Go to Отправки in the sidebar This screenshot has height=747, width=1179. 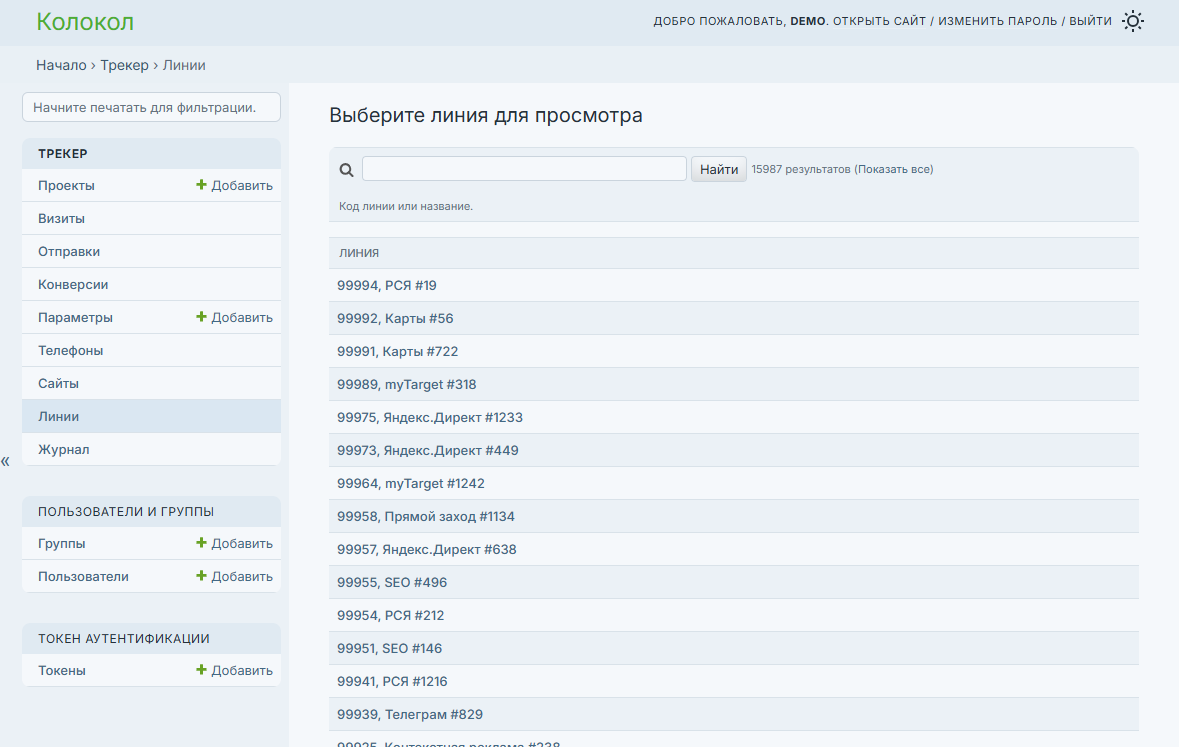(x=69, y=251)
